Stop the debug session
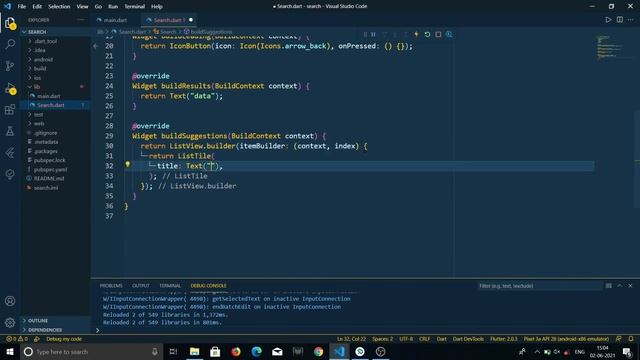640x360 pixels. [x=438, y=34]
